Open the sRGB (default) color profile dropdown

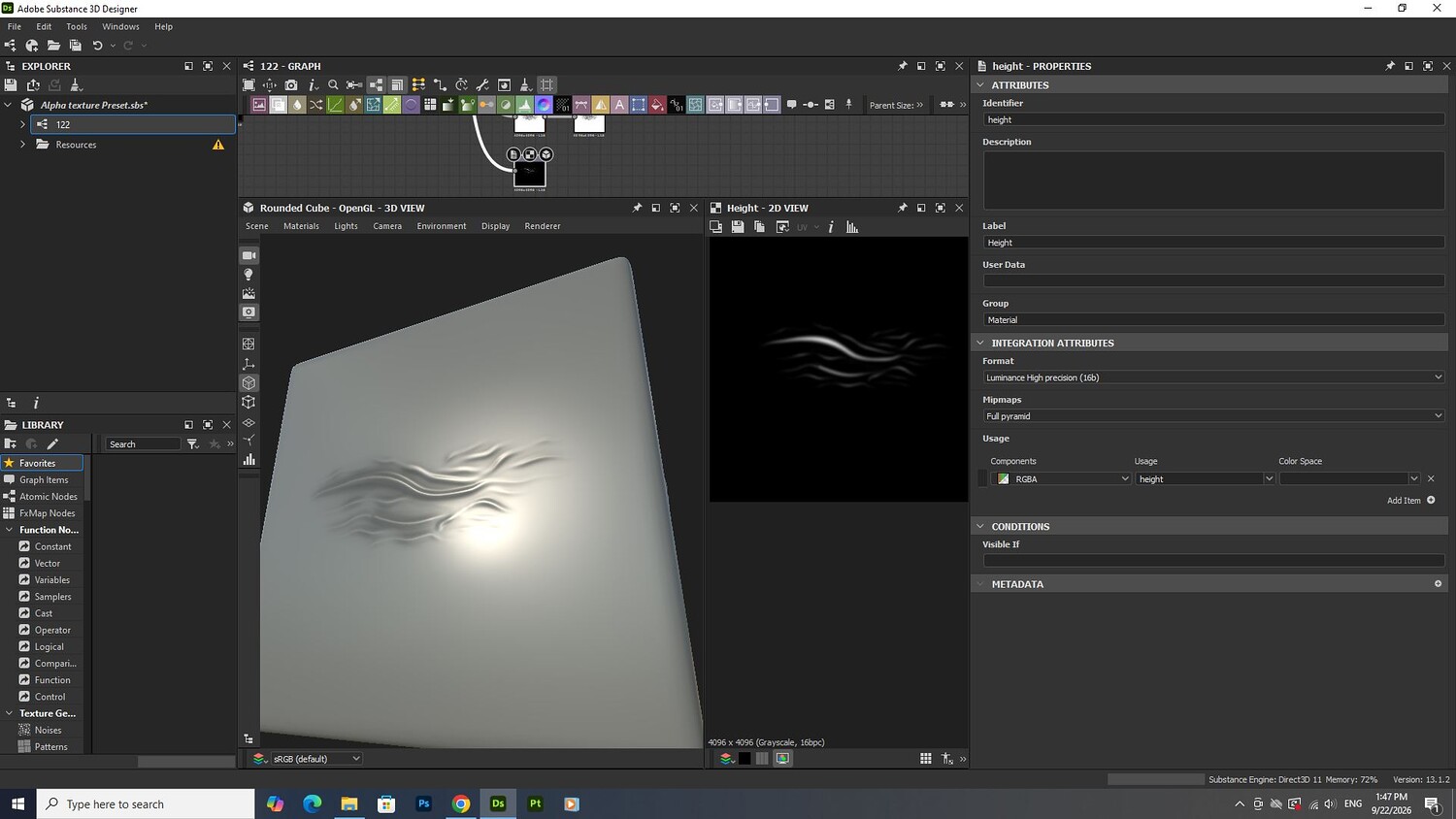click(308, 759)
